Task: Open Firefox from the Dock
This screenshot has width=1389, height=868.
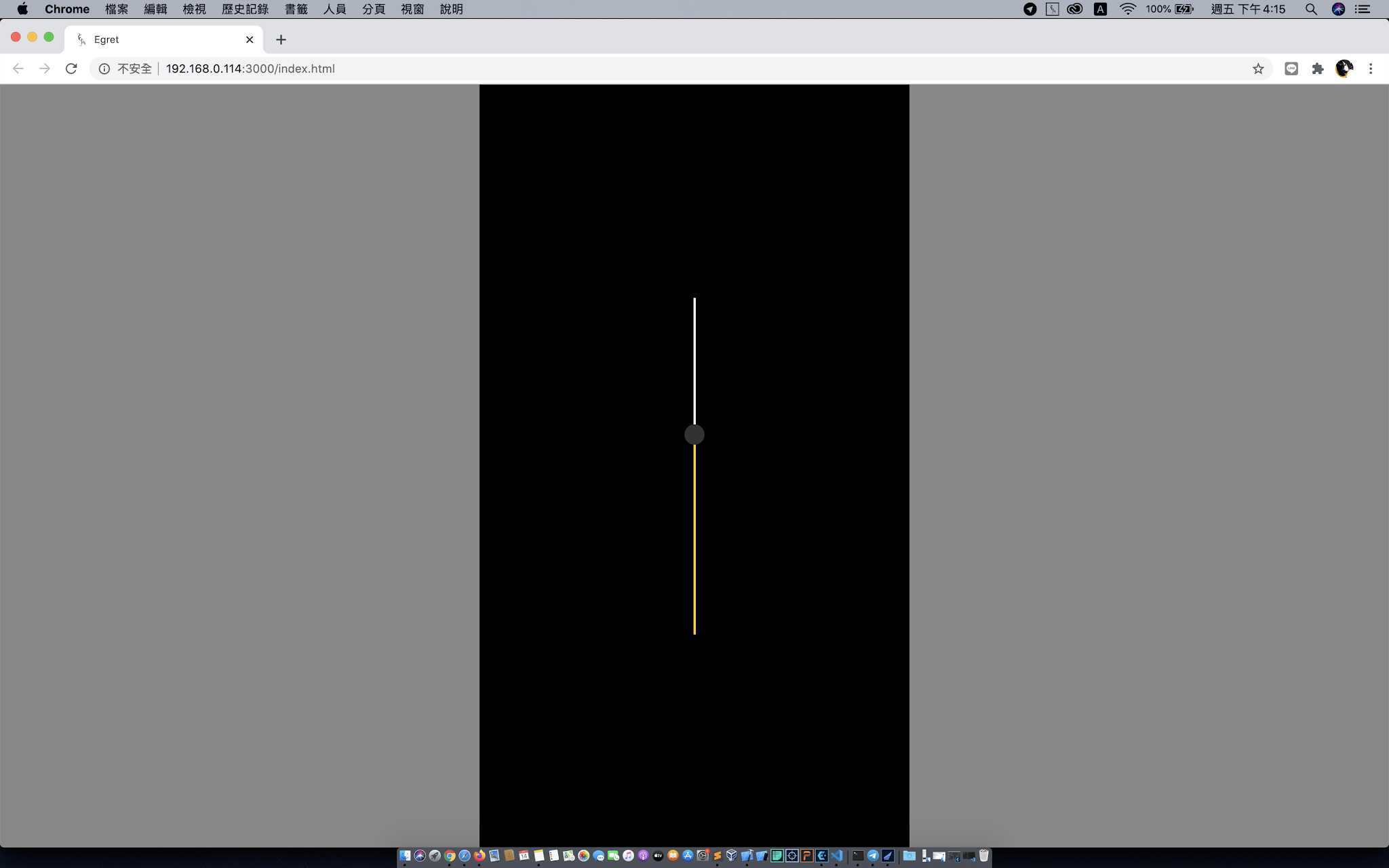Action: tap(478, 856)
